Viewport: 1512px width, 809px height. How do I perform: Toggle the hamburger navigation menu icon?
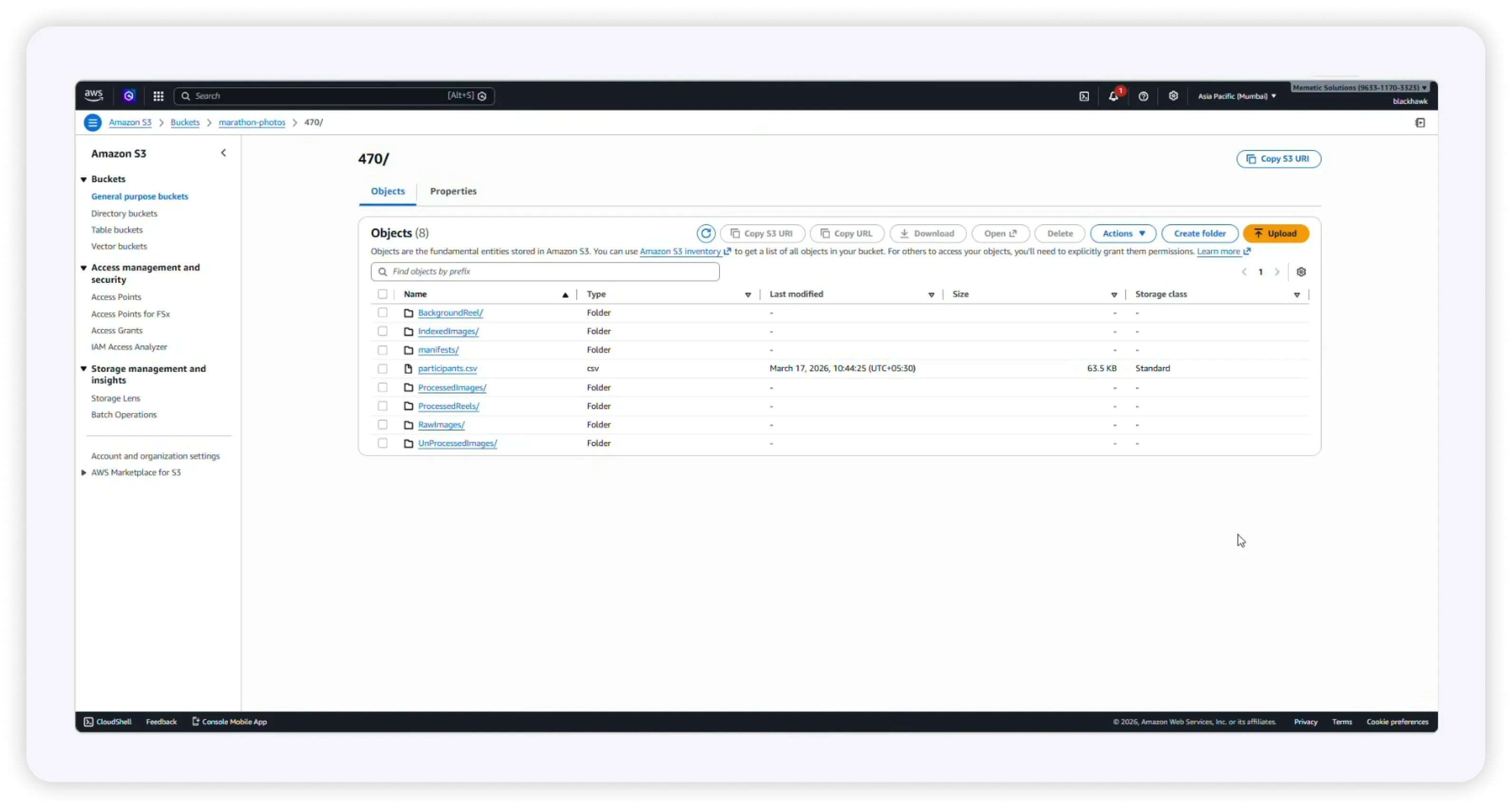point(93,122)
